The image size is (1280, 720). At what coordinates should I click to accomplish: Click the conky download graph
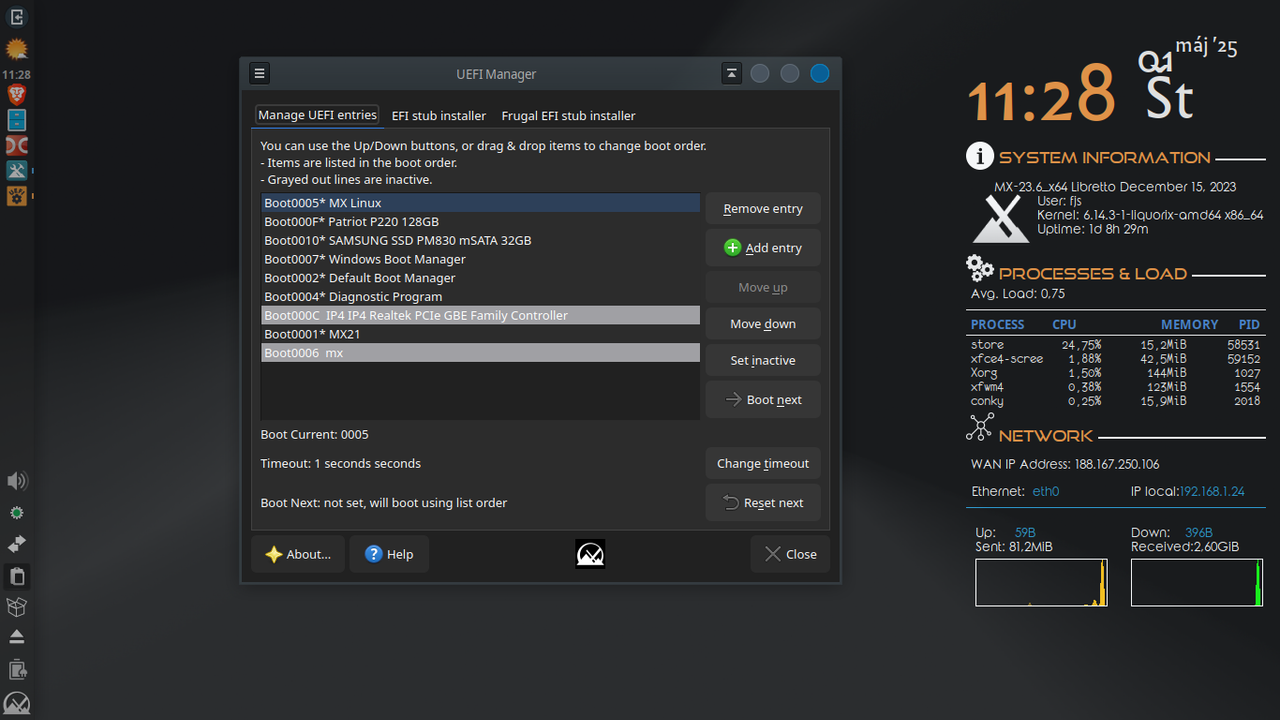(x=1197, y=582)
